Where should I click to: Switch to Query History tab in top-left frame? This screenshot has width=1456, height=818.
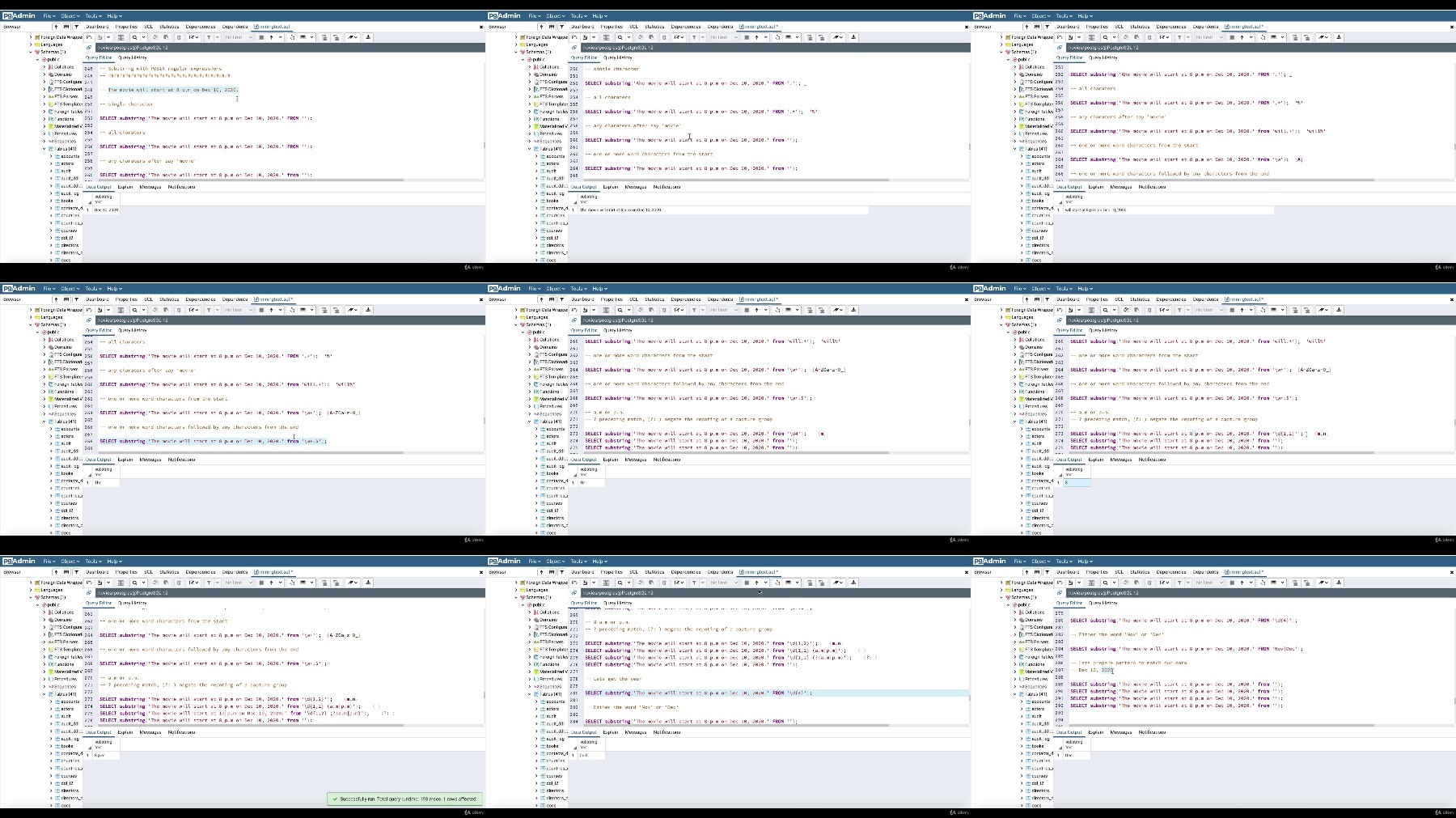(x=133, y=57)
